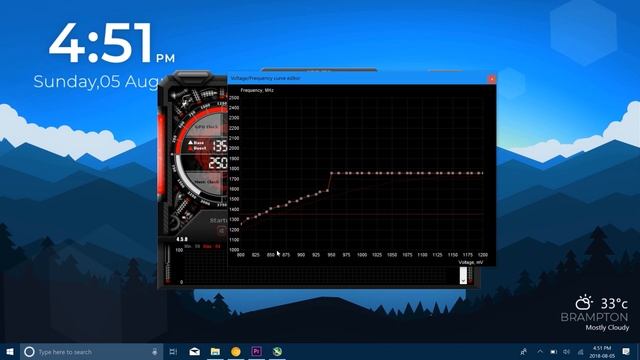Click the green round app icon in taskbar

(277, 351)
